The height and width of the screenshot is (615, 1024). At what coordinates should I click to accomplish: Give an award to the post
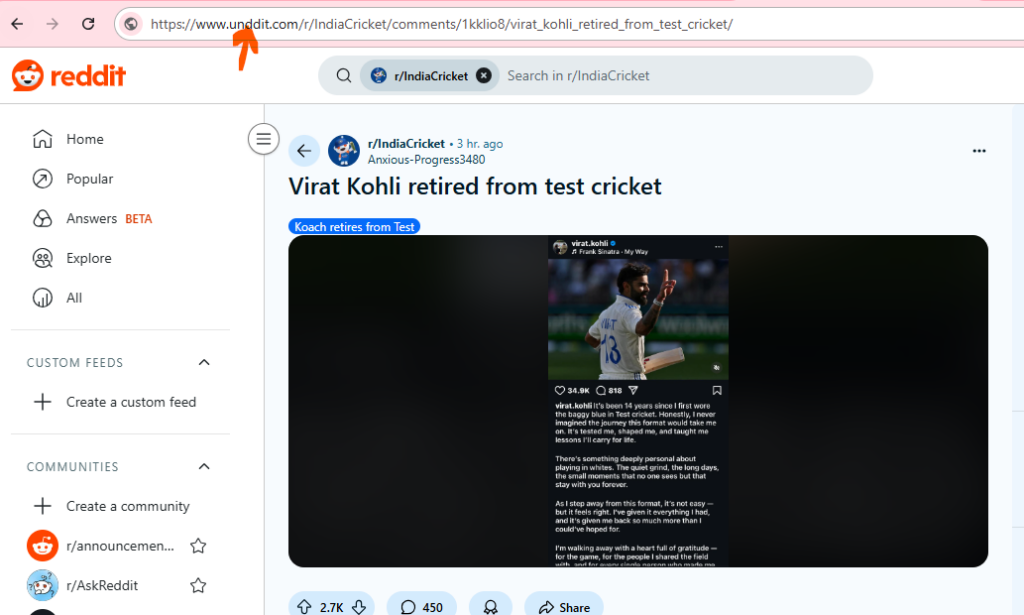coord(490,607)
